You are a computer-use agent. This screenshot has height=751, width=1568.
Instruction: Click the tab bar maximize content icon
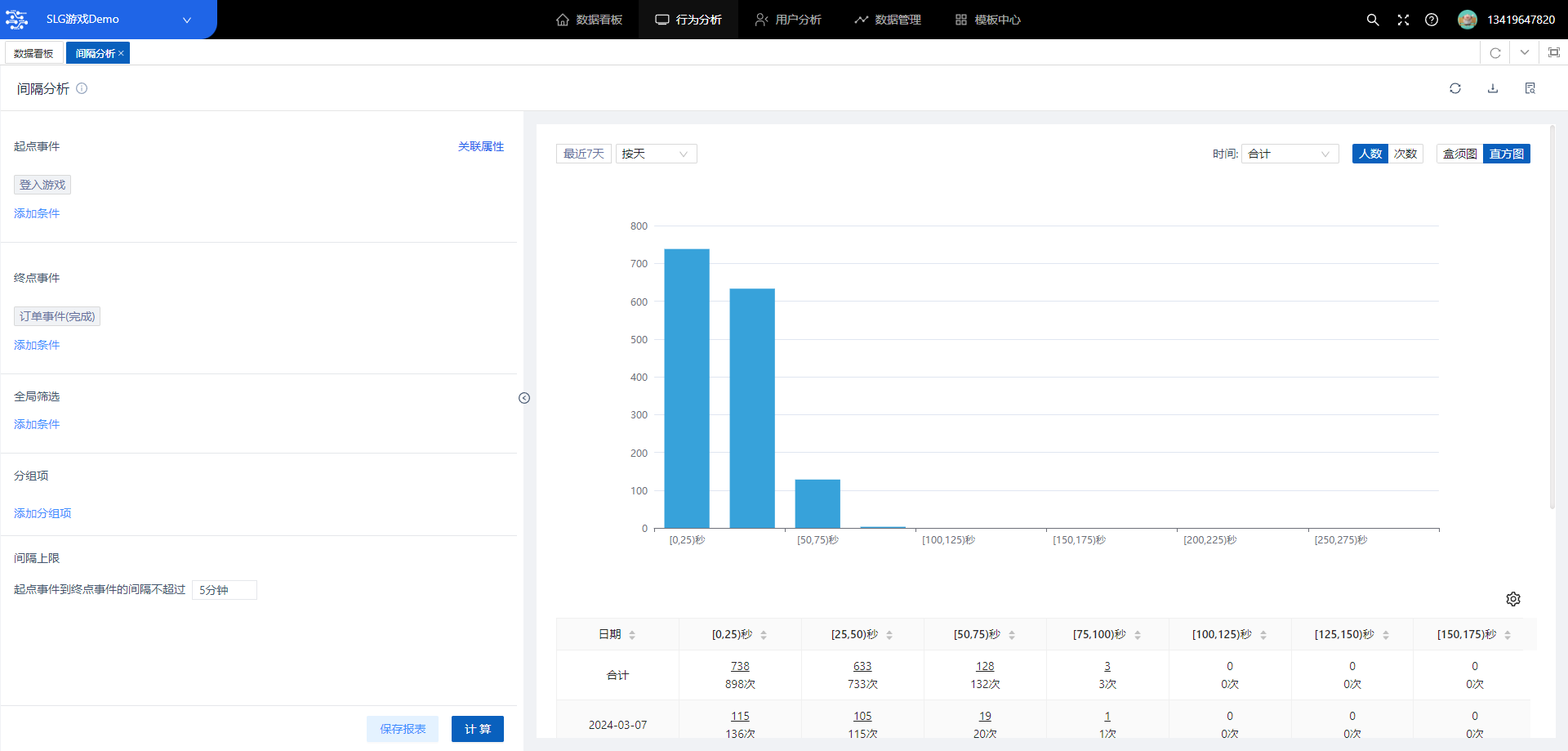click(x=1554, y=53)
